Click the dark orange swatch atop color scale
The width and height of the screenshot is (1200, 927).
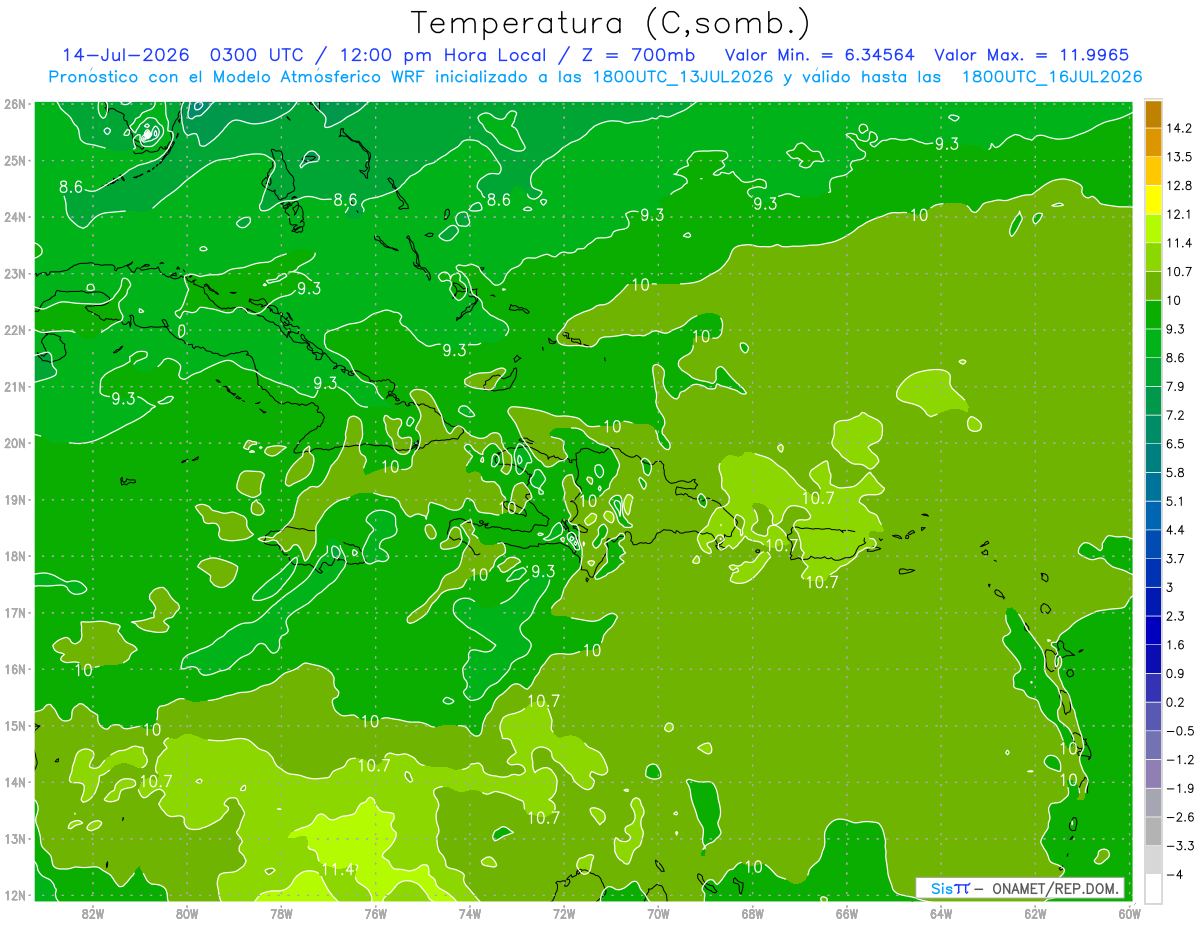coord(1153,115)
